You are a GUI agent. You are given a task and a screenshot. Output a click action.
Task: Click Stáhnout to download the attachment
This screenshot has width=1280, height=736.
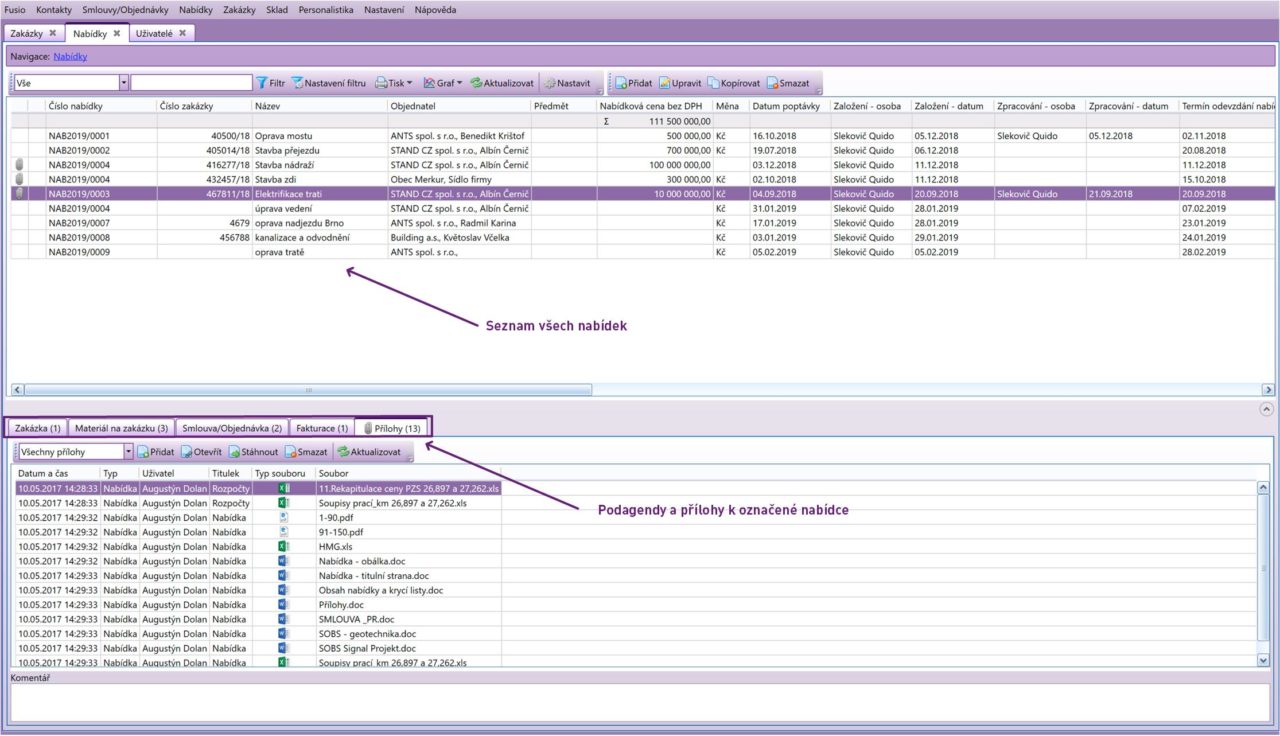coord(253,452)
